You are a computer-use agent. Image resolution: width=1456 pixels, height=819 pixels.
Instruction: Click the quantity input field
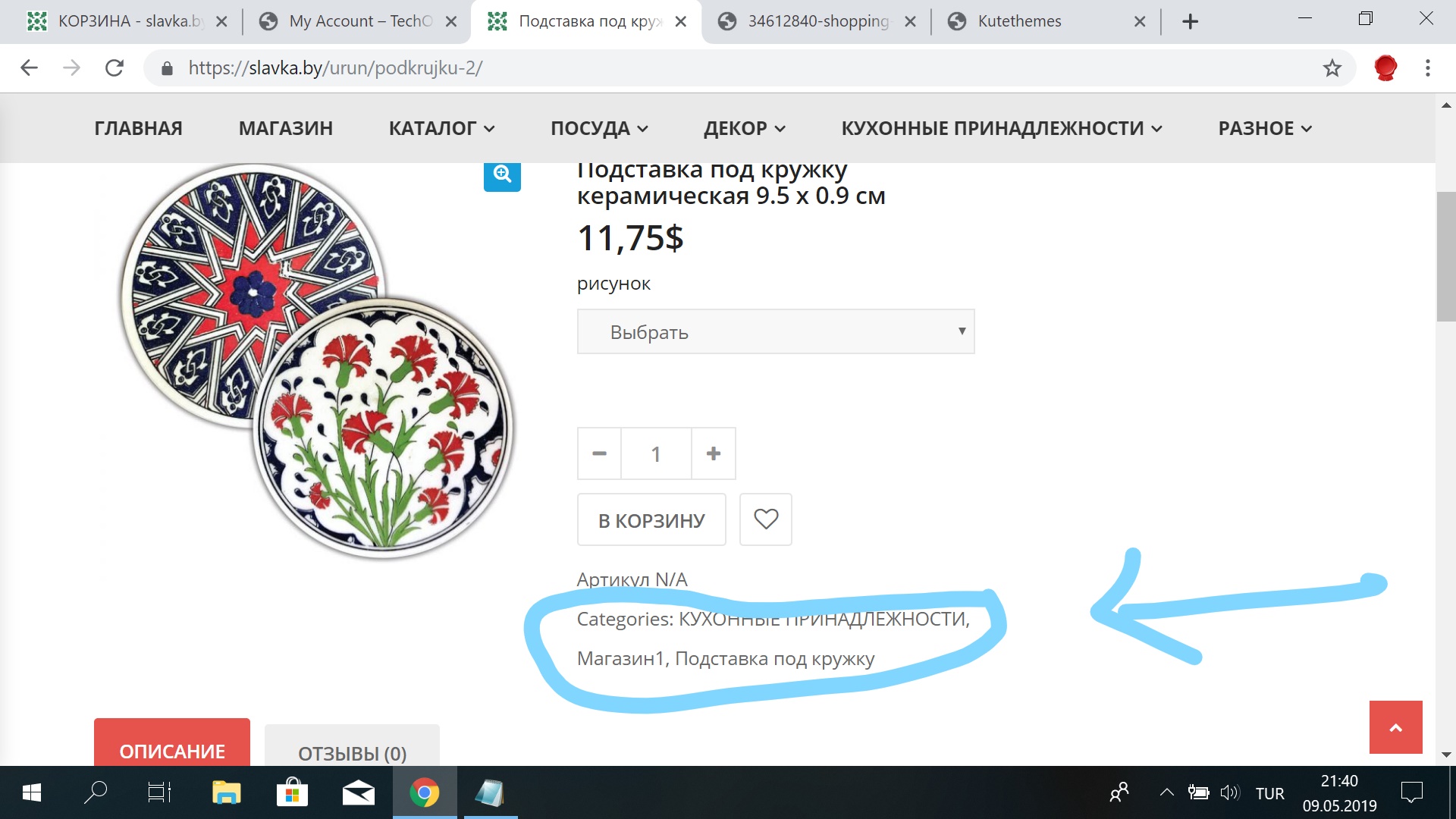click(x=656, y=453)
